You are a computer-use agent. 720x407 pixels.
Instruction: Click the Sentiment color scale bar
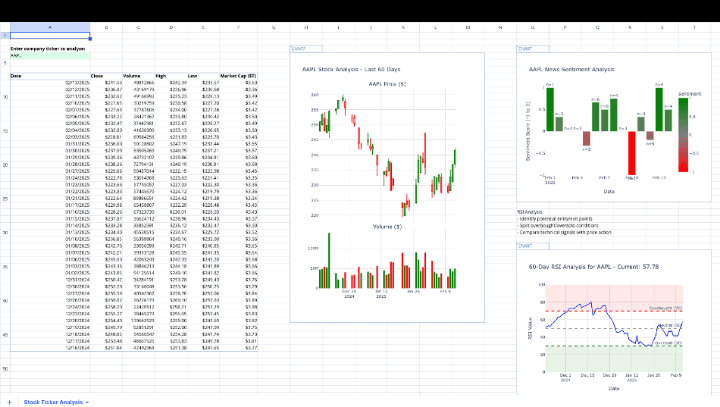coord(683,135)
